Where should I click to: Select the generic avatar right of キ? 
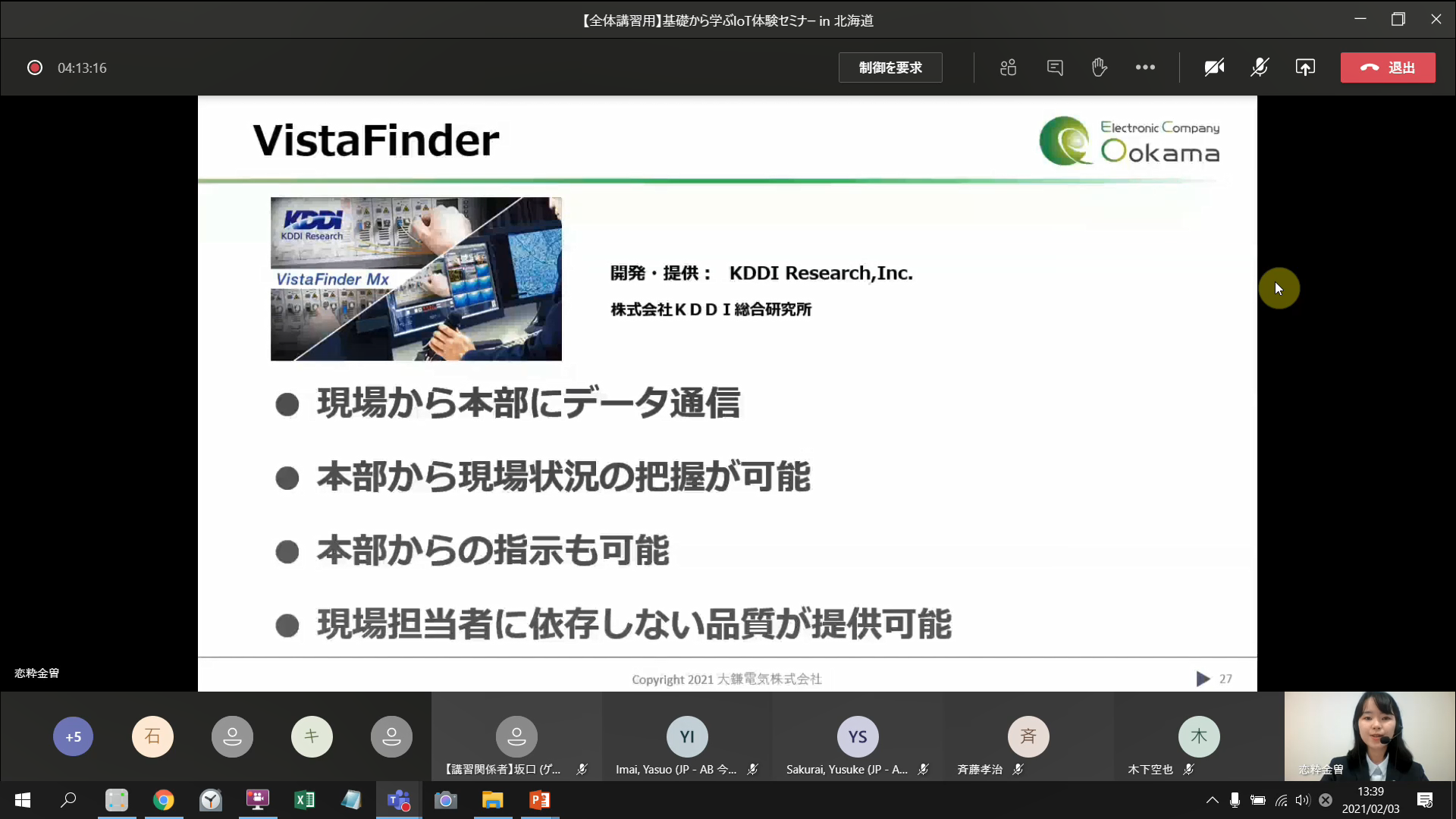(x=391, y=736)
